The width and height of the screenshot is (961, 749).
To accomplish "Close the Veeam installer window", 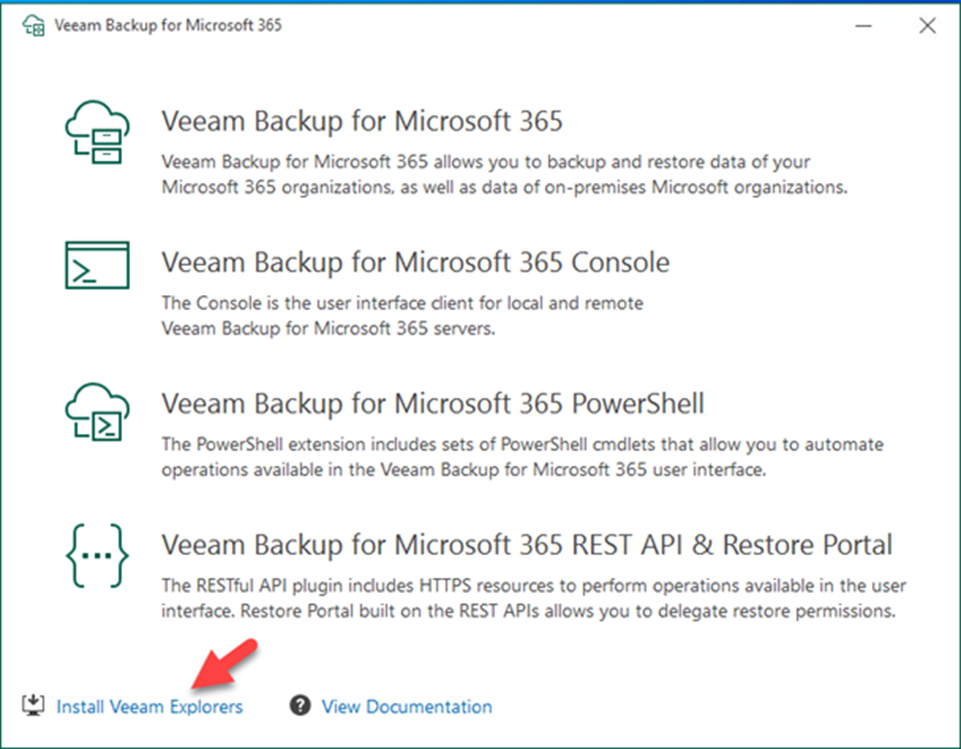I will click(927, 26).
